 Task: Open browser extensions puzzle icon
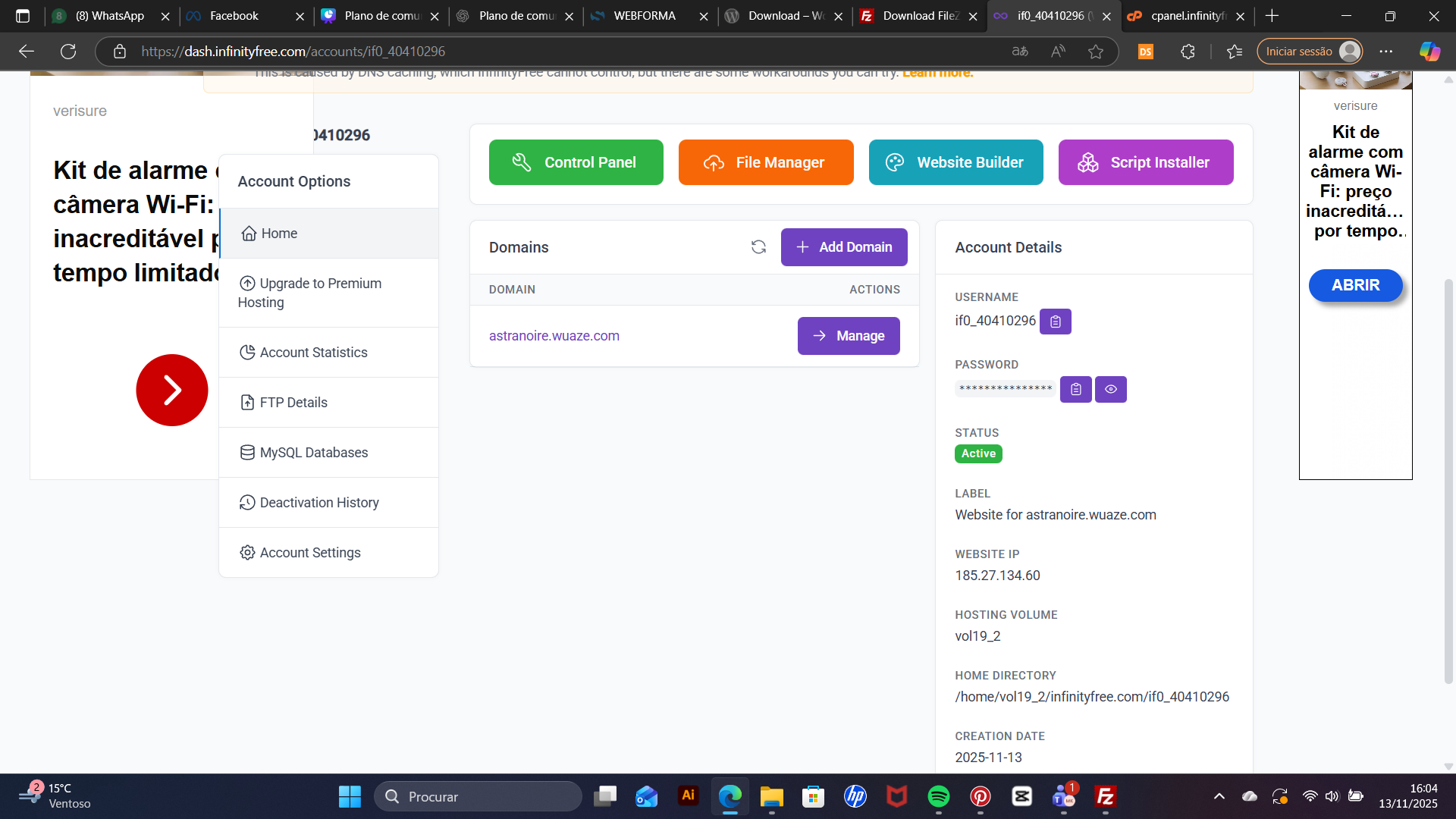click(x=1188, y=52)
